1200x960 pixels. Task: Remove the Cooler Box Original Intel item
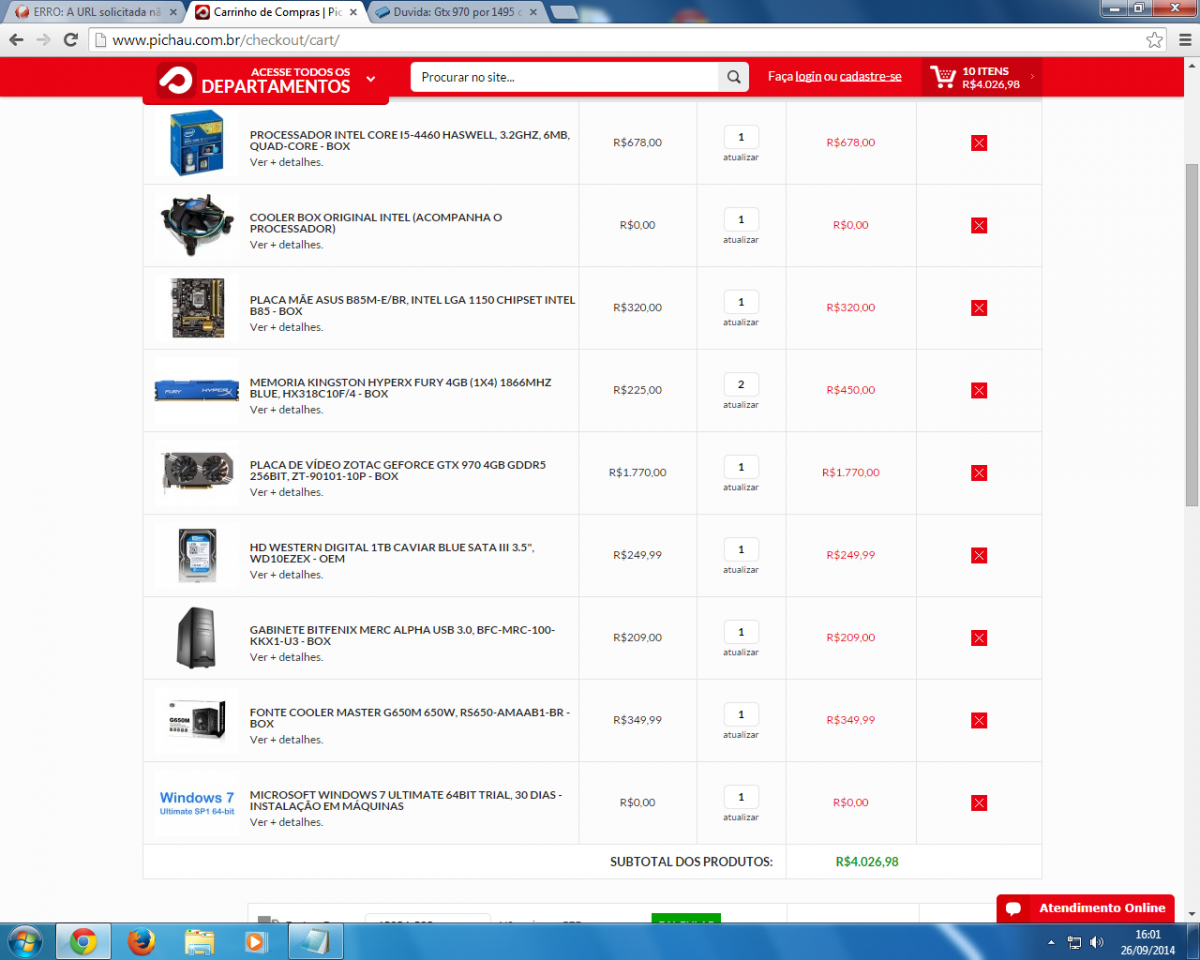(x=979, y=226)
